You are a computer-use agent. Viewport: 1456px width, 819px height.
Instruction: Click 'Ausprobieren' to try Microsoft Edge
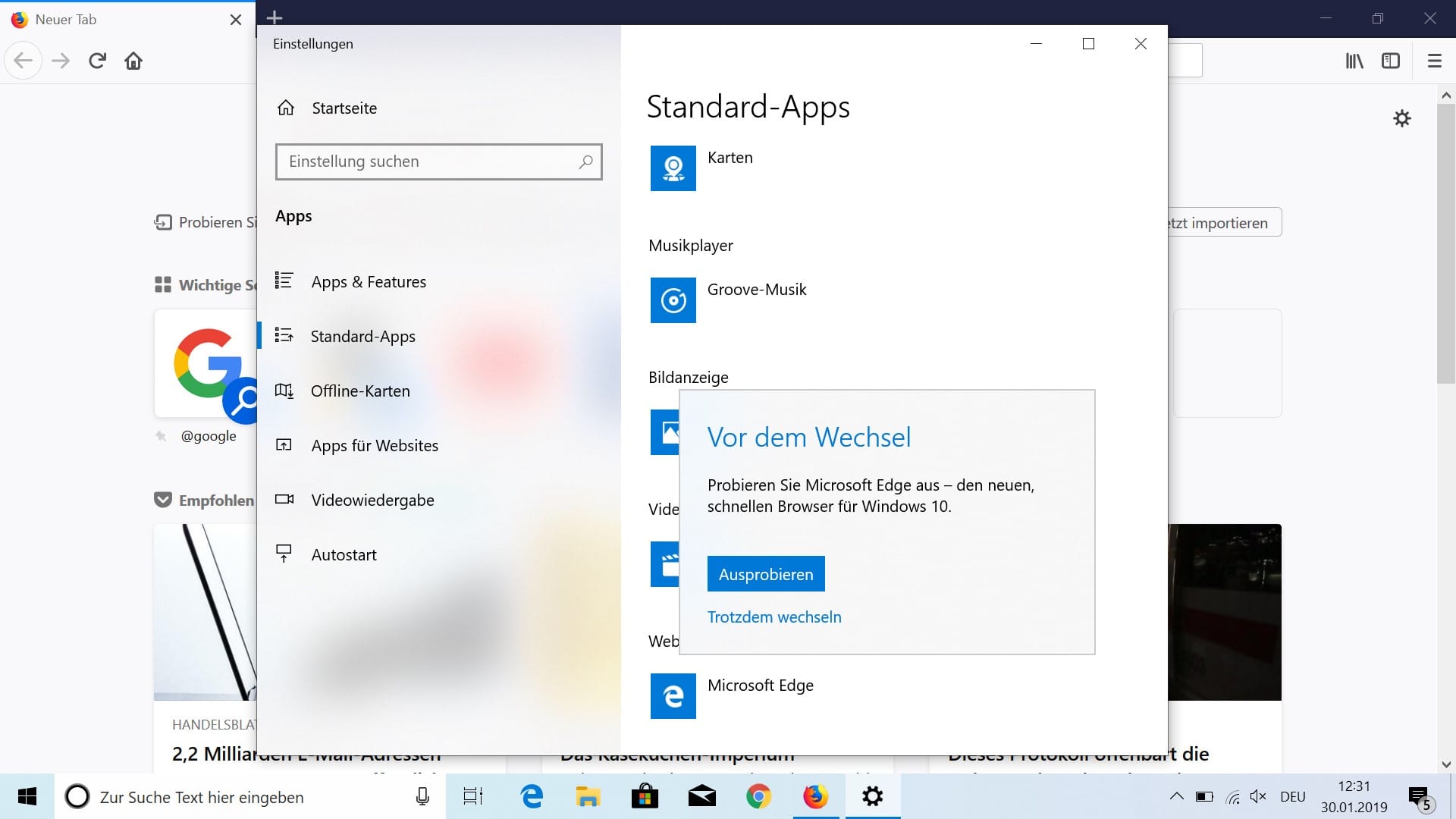[x=765, y=574]
